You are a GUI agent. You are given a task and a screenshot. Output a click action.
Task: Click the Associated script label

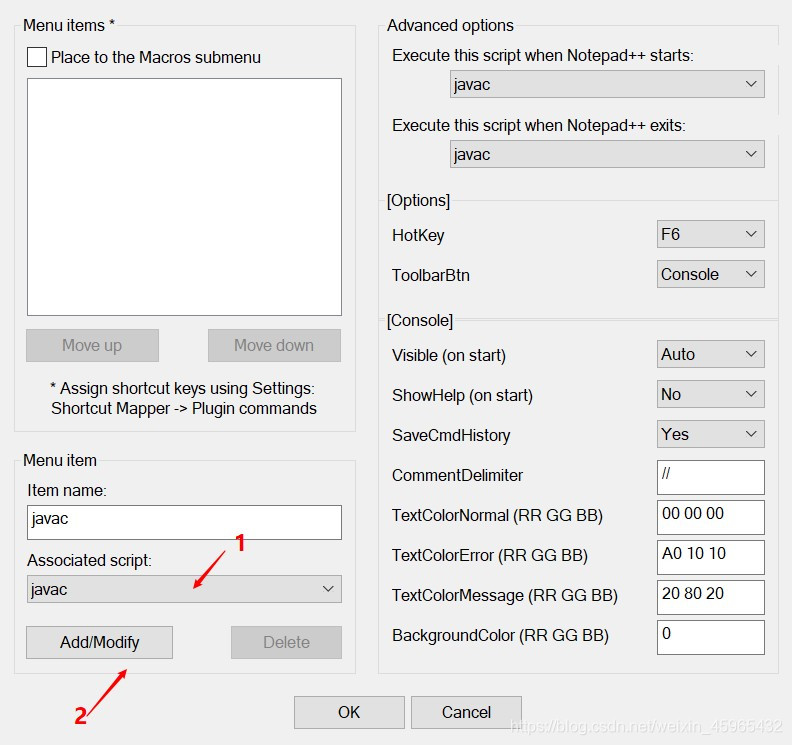(89, 560)
